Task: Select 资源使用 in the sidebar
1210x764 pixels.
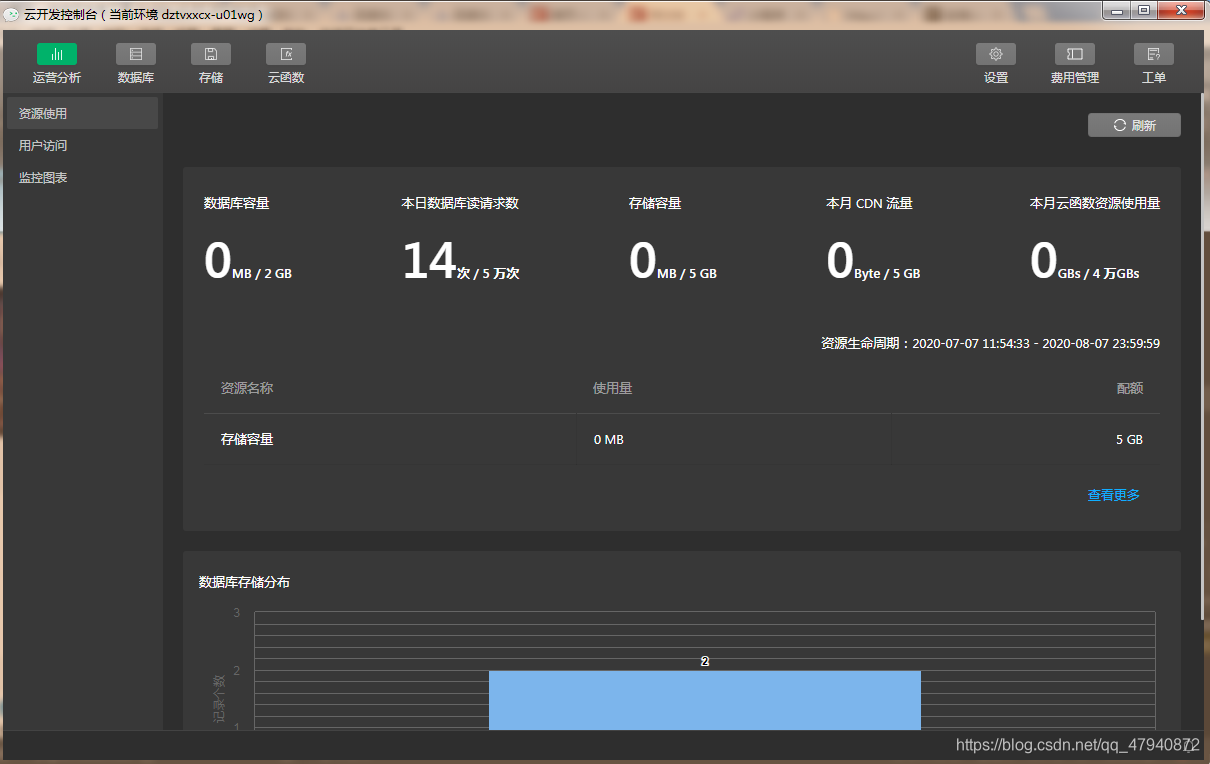Action: [82, 114]
